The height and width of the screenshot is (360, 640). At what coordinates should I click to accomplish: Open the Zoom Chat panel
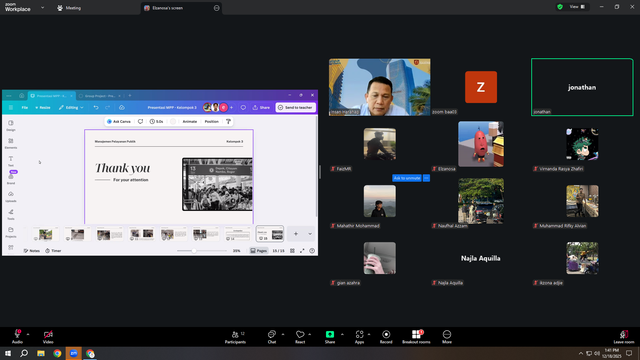pos(272,337)
